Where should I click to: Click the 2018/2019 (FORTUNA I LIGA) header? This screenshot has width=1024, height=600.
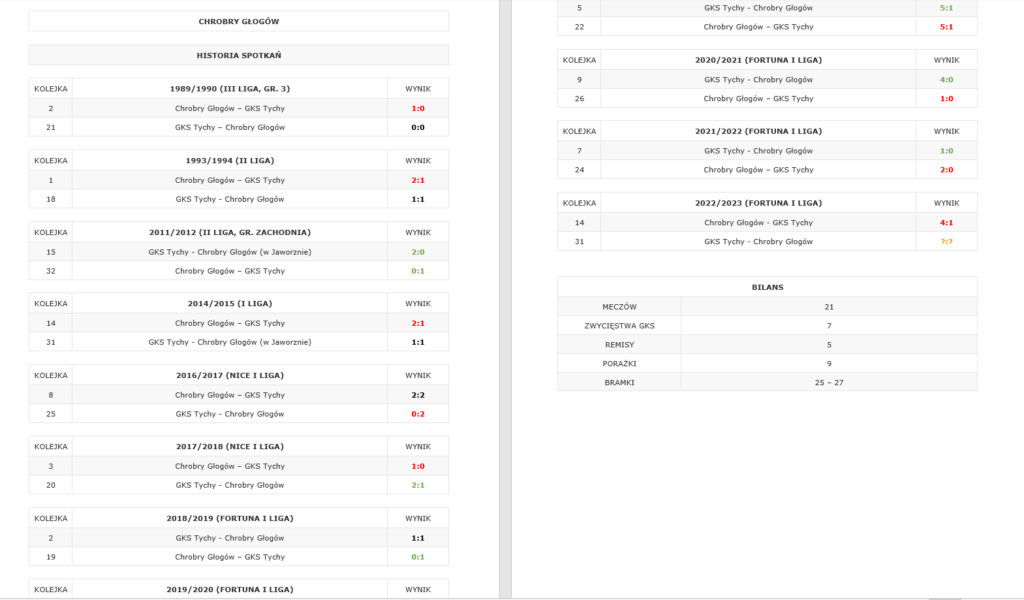(x=229, y=518)
